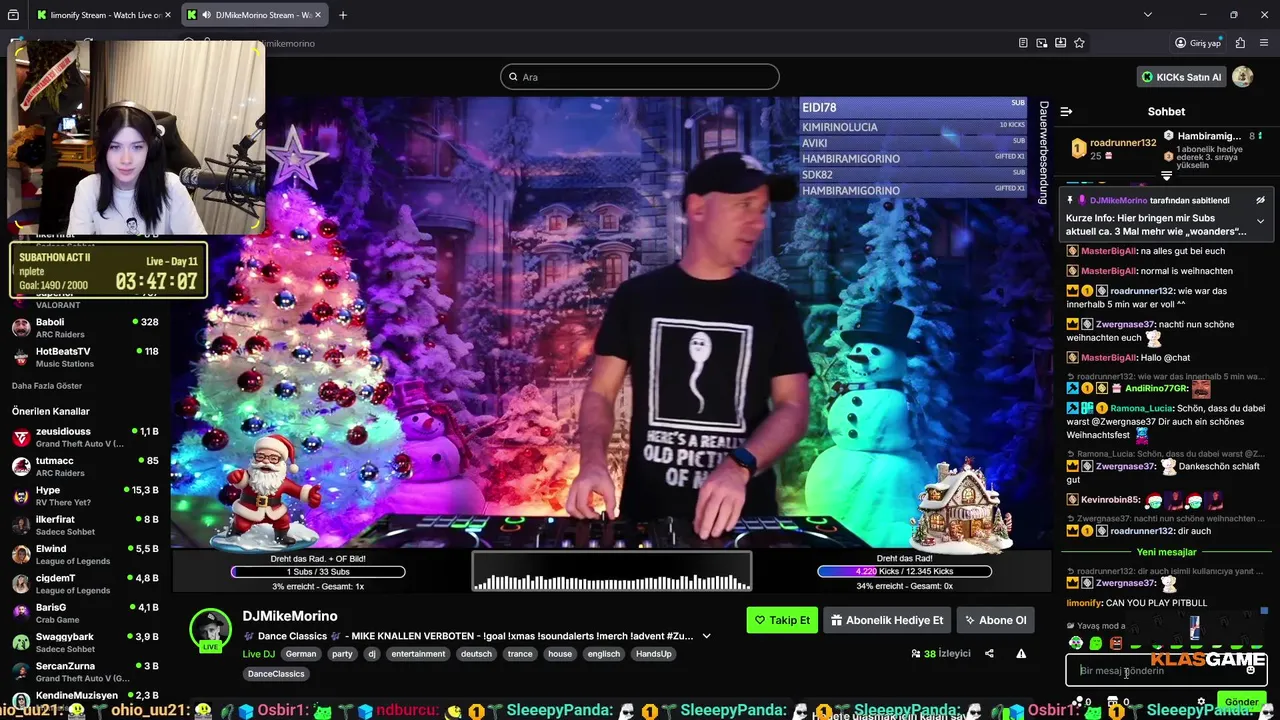Open ilkerfirat recommended channel
This screenshot has width=1280, height=720.
[x=85, y=525]
